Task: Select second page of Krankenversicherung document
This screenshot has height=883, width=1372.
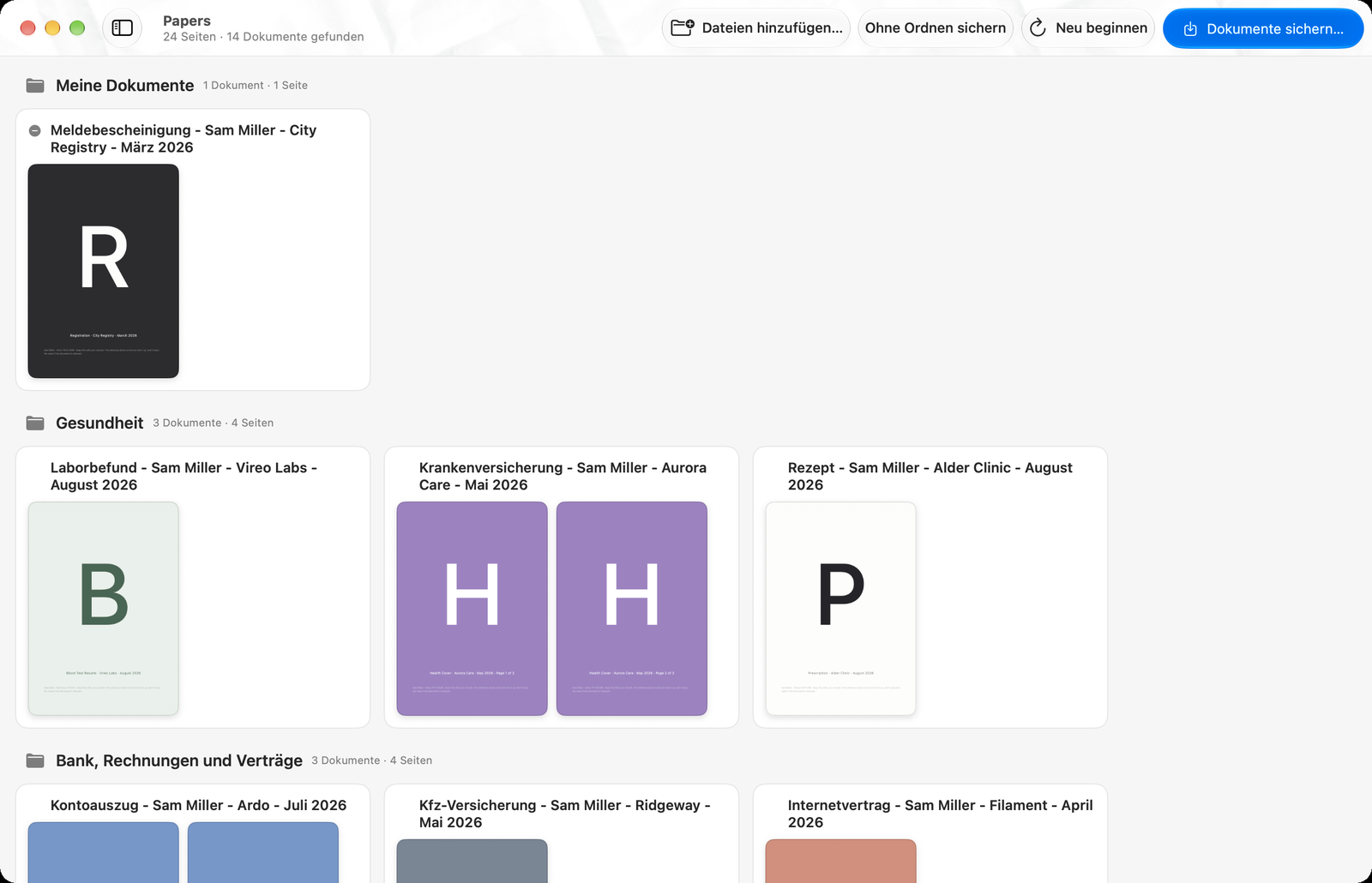Action: pos(632,609)
